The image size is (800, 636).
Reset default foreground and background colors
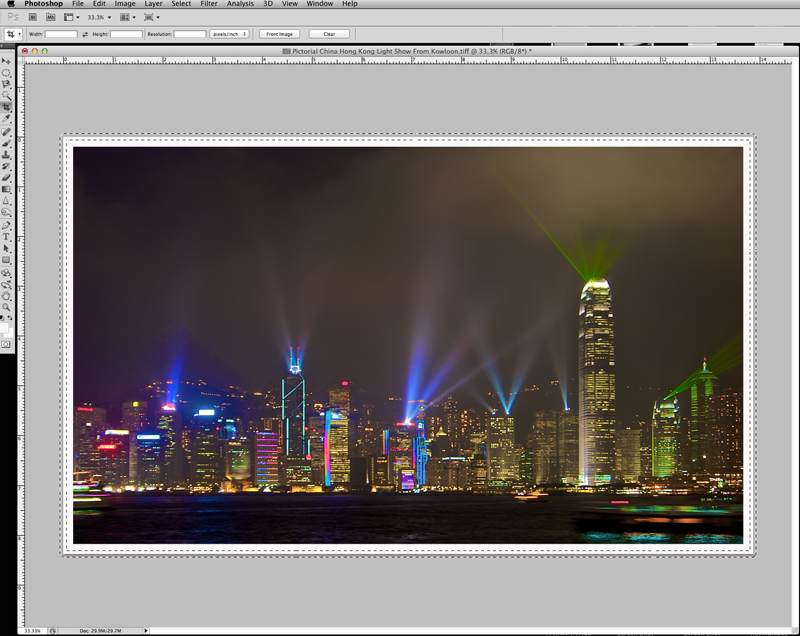(3, 318)
